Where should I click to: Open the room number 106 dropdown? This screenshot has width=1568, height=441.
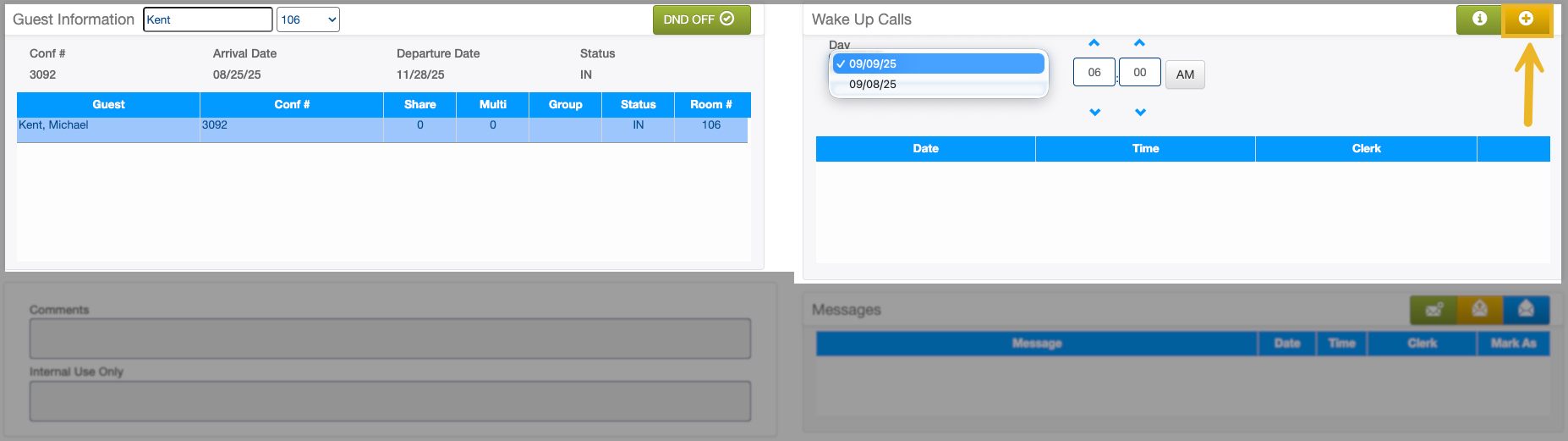coord(308,19)
